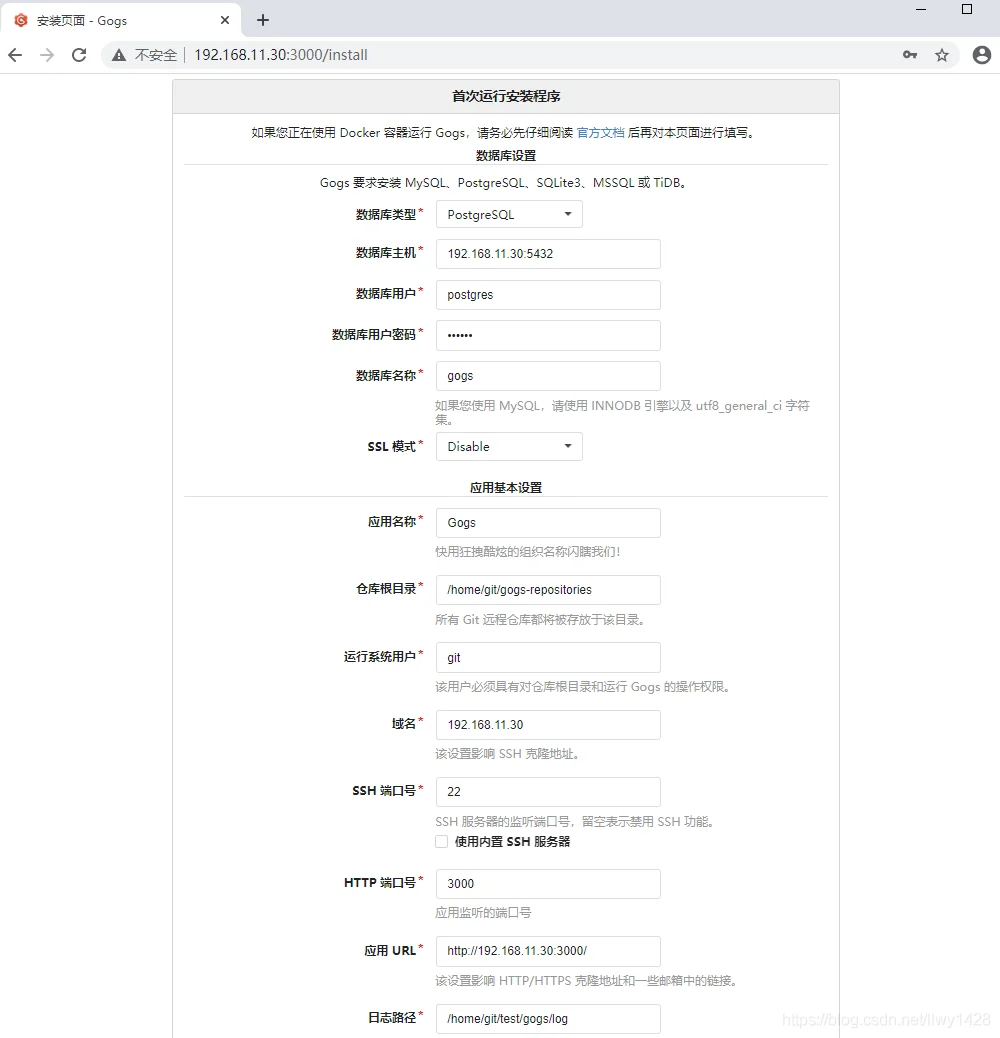Select the 安装页面 - Gogs tab
The width and height of the screenshot is (1000, 1038).
pyautogui.click(x=120, y=21)
